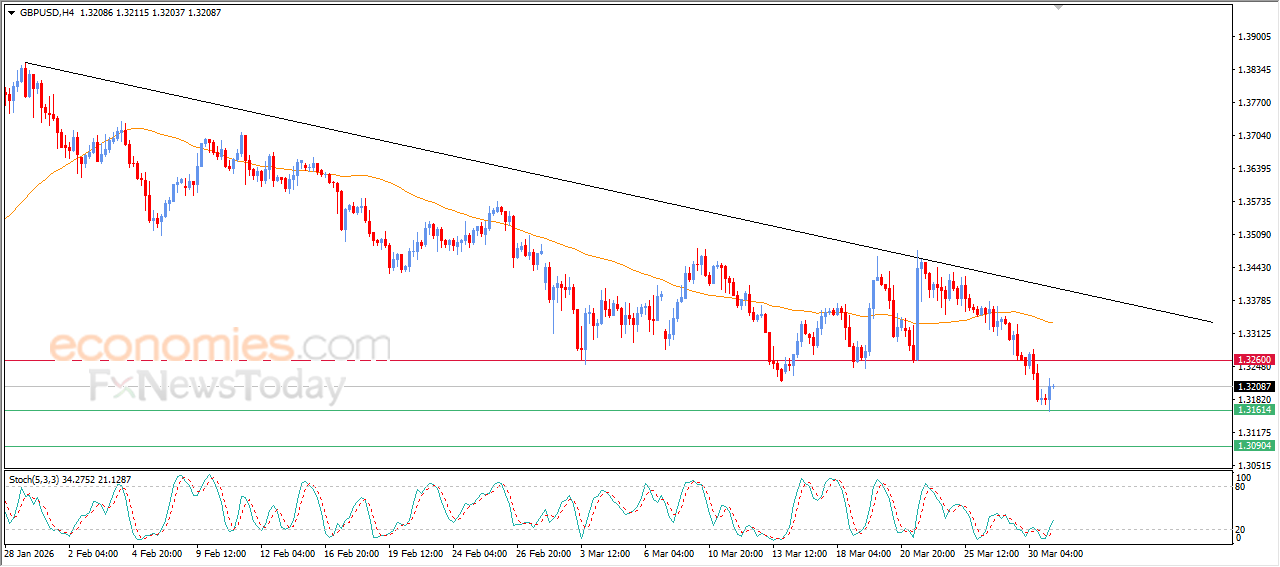Select the Stoch(5,3,3) indicator label
Image resolution: width=1280 pixels, height=567 pixels.
pyautogui.click(x=36, y=480)
